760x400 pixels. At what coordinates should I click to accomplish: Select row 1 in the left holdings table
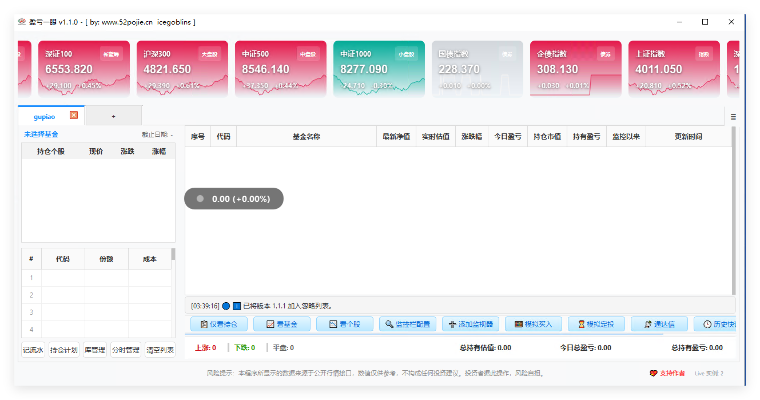(96, 278)
